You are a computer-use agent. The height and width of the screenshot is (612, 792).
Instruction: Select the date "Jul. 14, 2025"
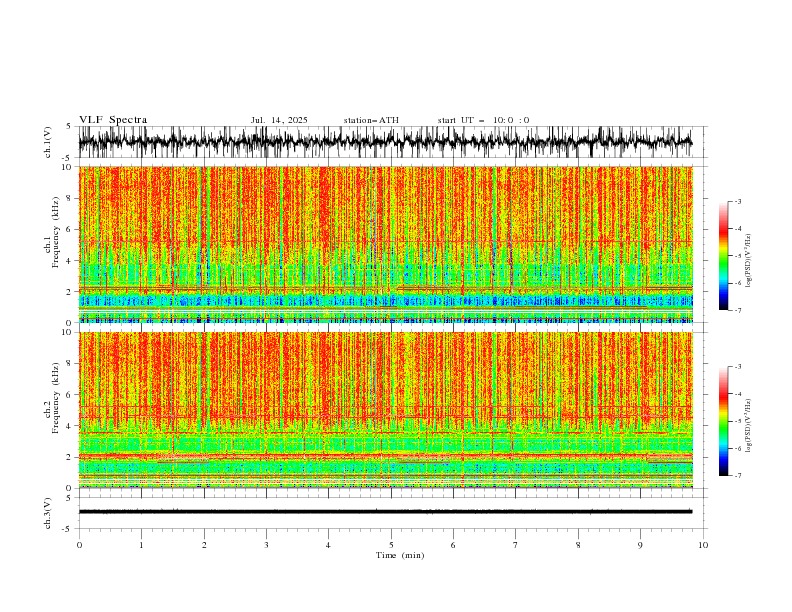tap(279, 120)
